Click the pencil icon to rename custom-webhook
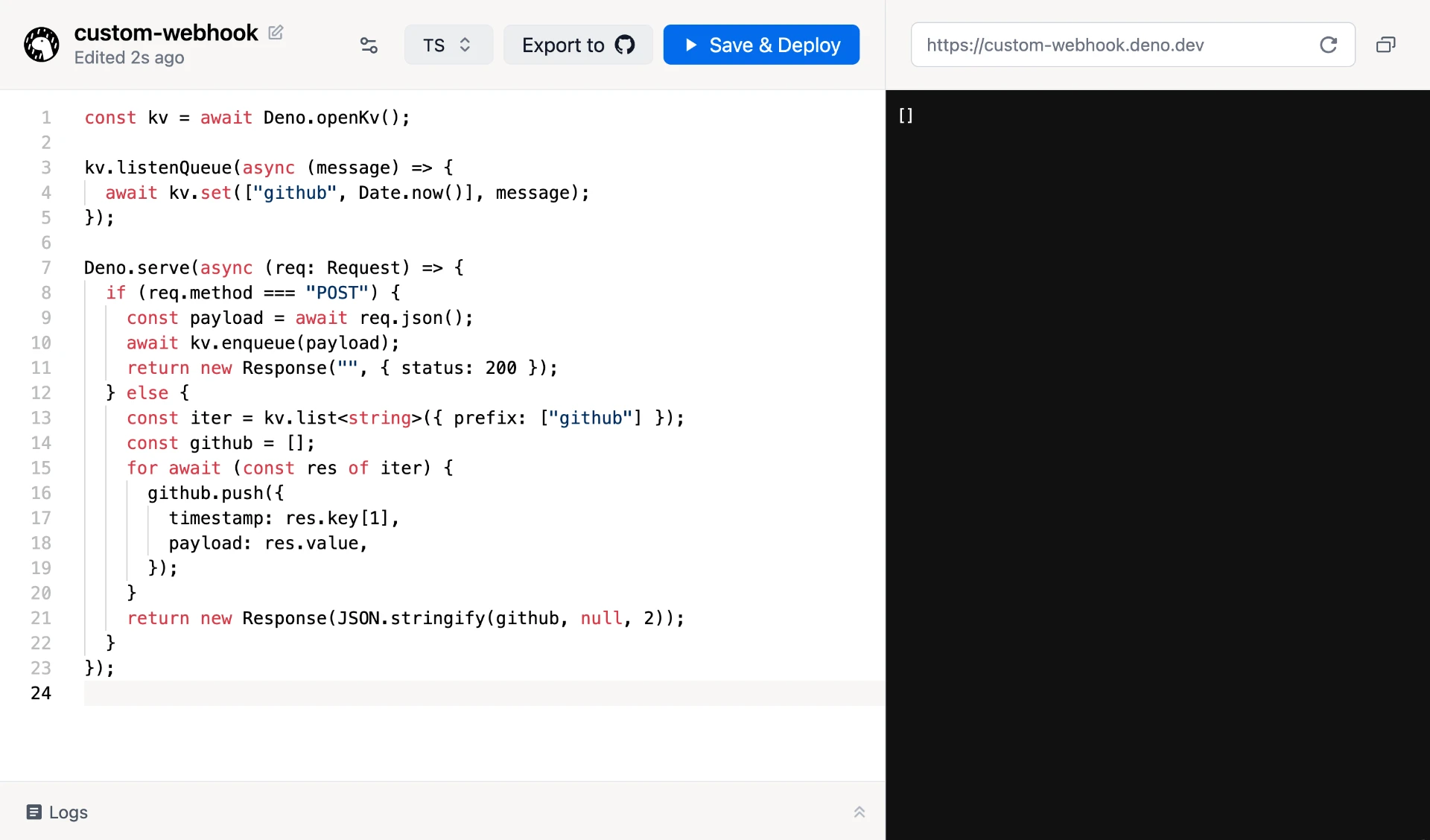 [x=276, y=32]
